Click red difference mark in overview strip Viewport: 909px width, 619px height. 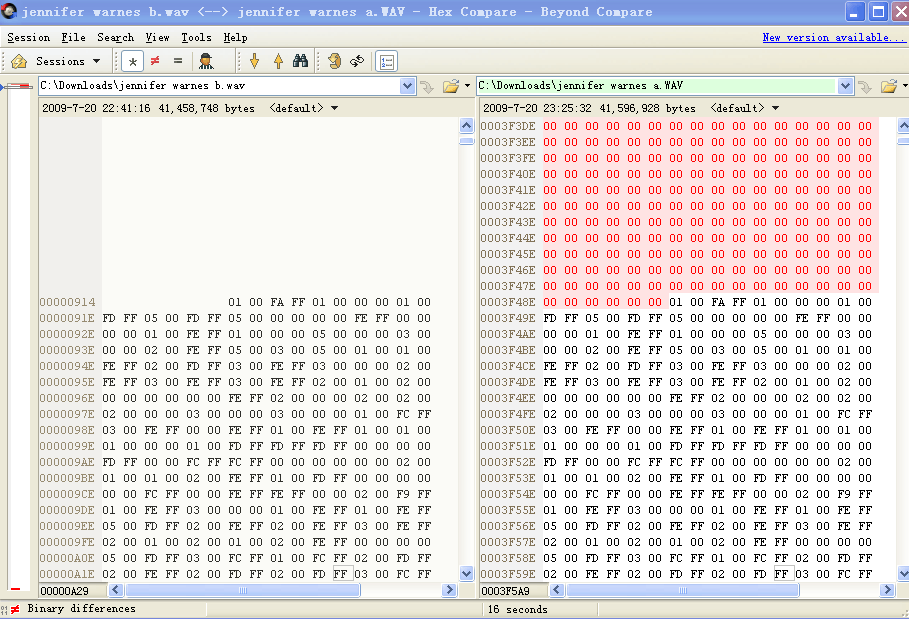tap(16, 589)
